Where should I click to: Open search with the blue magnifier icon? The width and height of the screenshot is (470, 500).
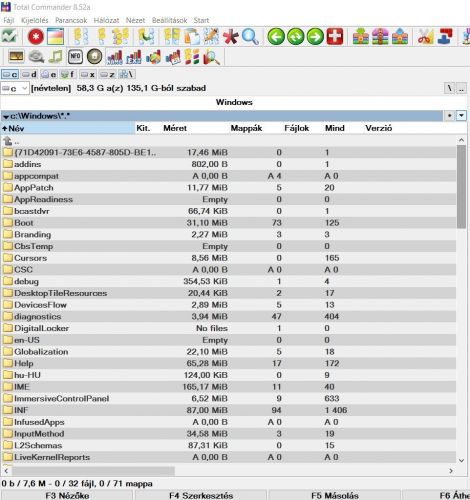tap(250, 36)
